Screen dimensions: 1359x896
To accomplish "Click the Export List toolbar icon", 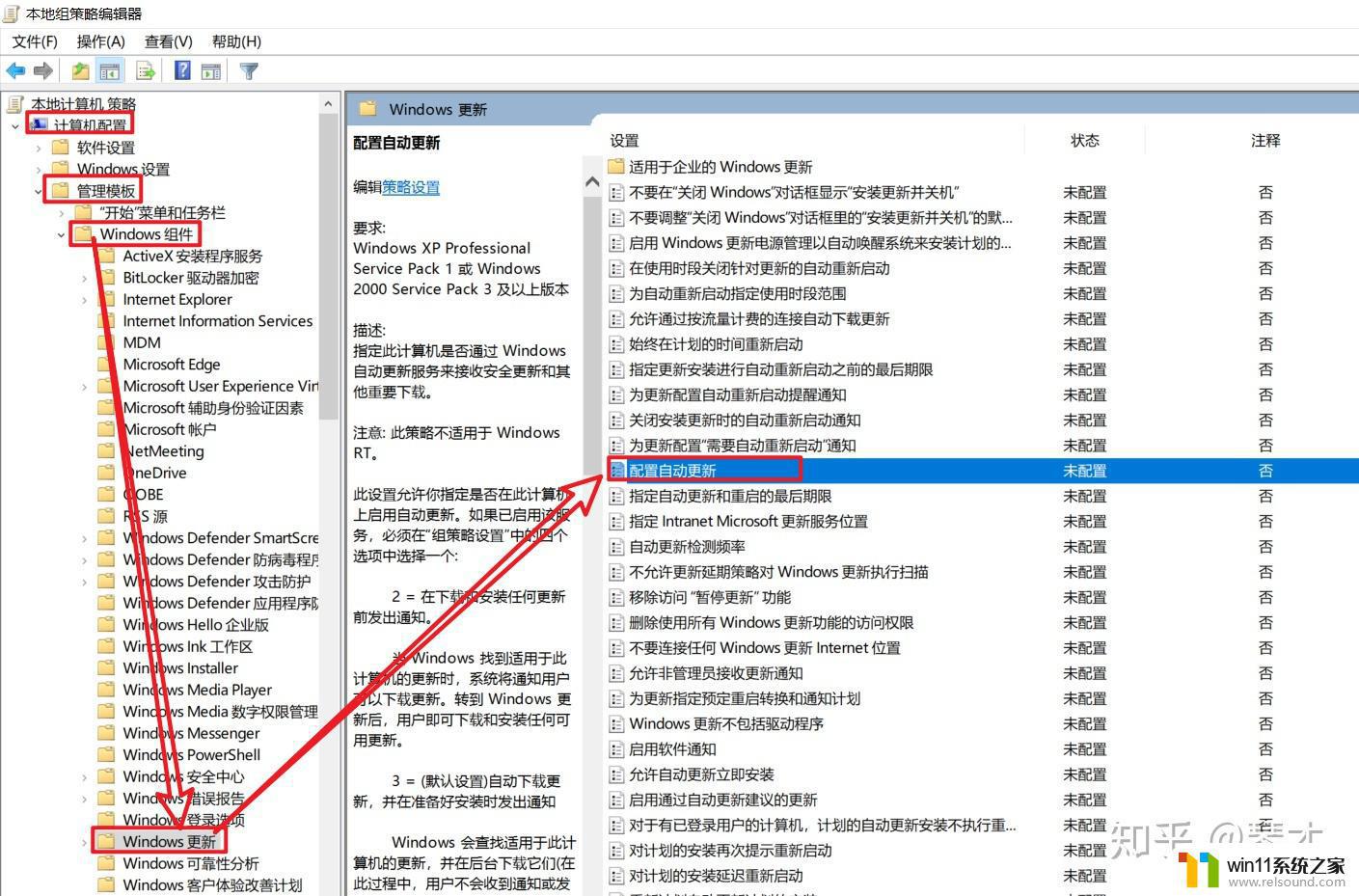I will [146, 70].
